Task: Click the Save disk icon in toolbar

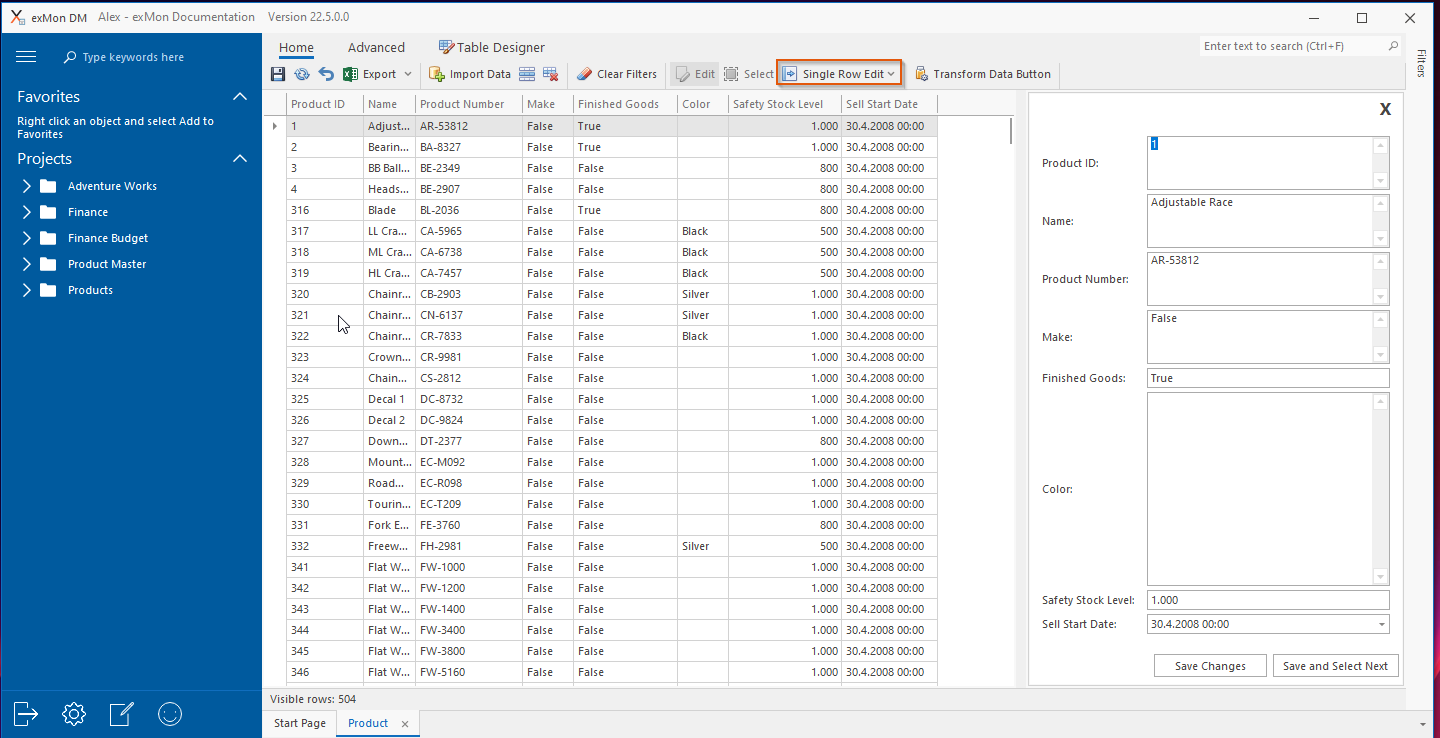Action: tap(278, 74)
